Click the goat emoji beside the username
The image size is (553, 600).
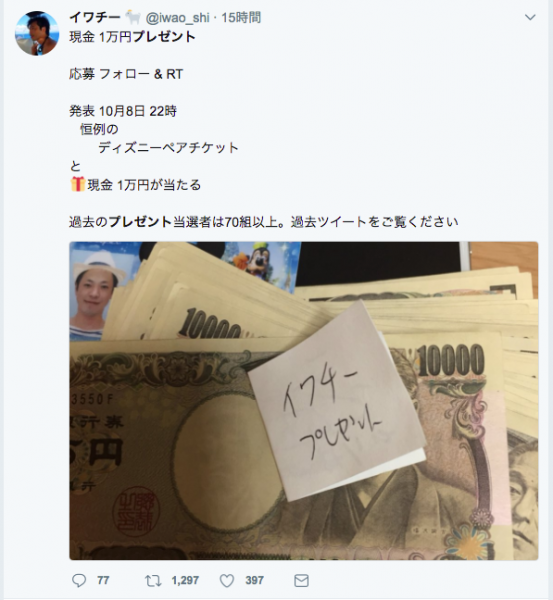tap(133, 18)
